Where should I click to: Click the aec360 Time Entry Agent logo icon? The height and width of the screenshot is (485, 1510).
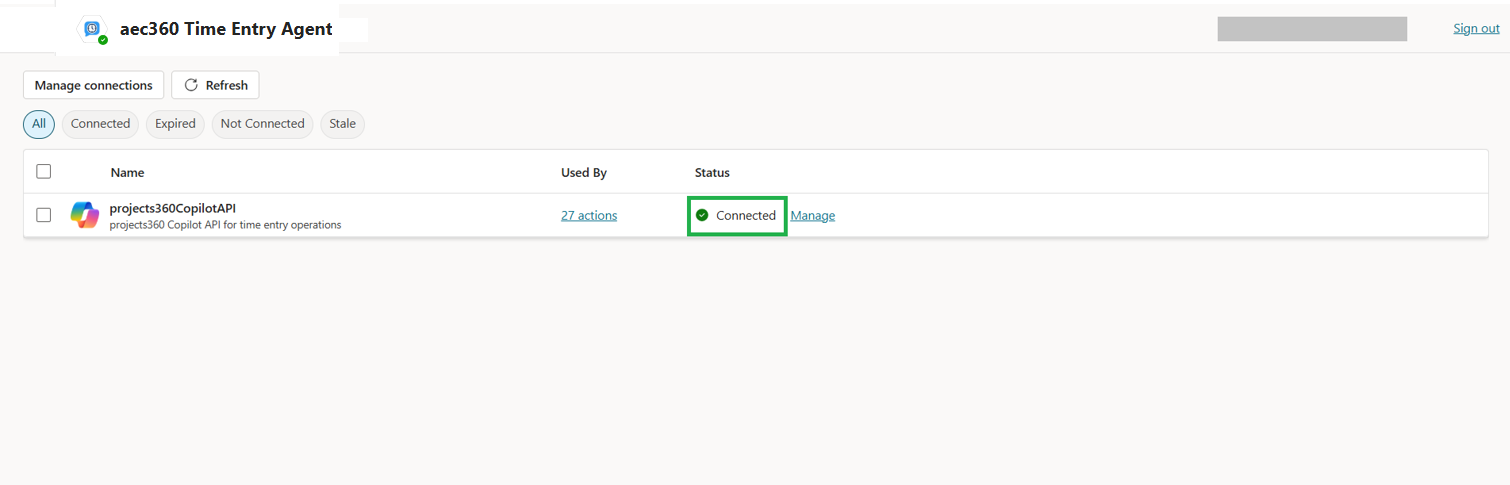click(93, 29)
